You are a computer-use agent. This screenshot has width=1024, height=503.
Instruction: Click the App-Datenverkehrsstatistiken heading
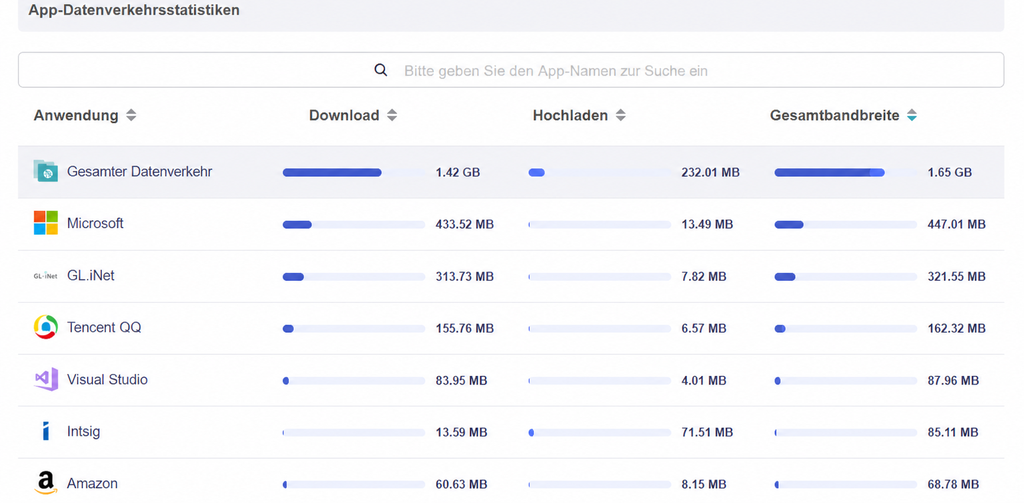point(134,10)
